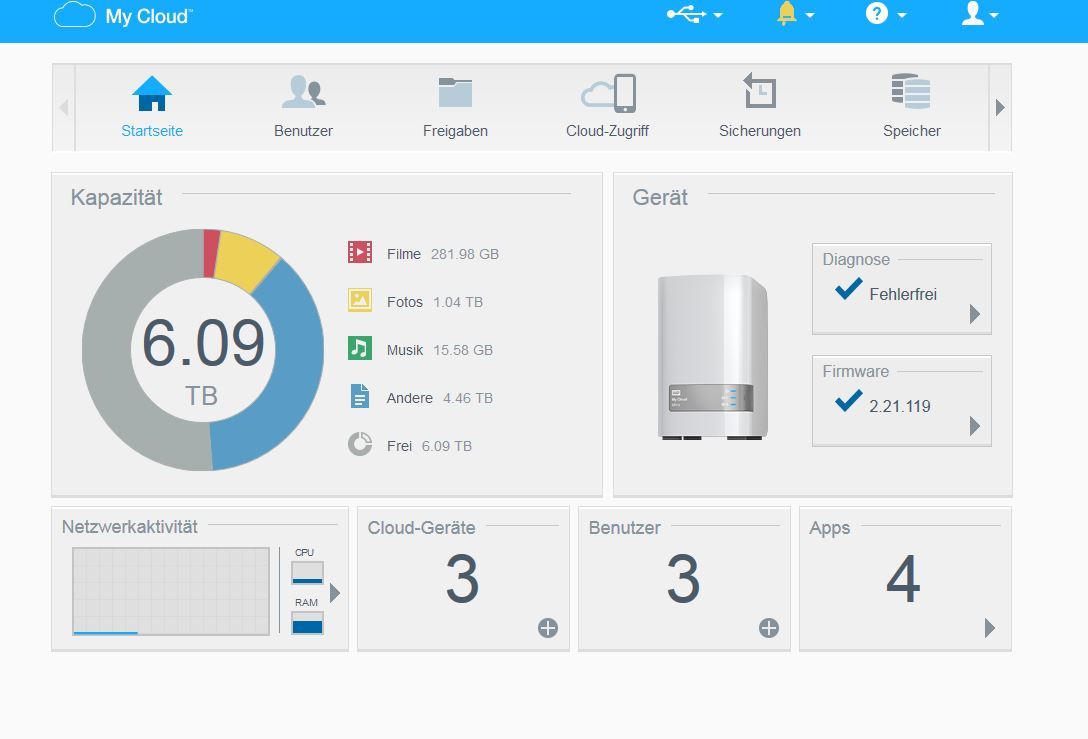Expand Netzwerkaktivität details arrow
1088x739 pixels.
[335, 593]
